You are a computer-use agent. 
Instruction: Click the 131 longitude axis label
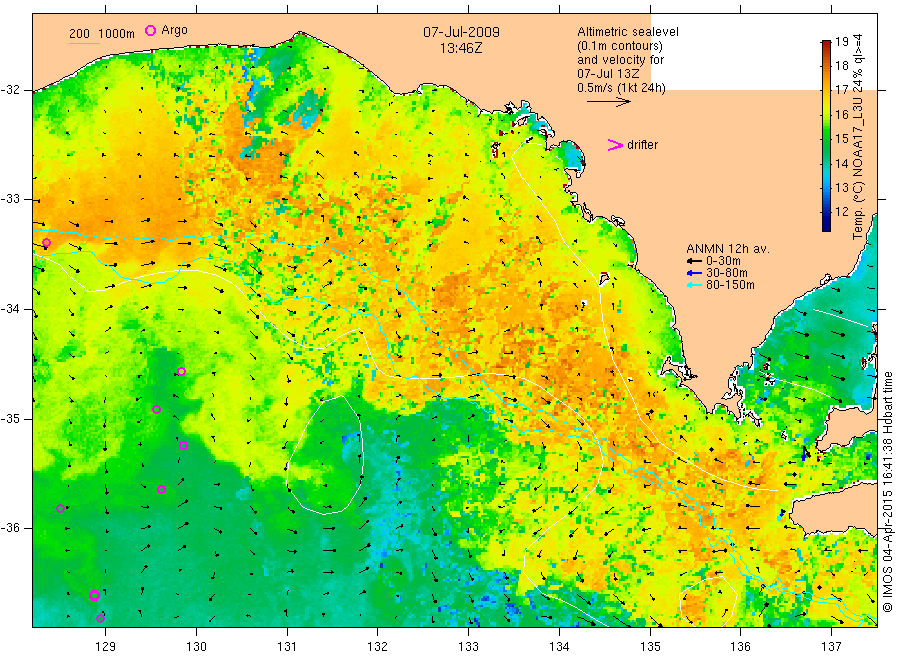287,647
